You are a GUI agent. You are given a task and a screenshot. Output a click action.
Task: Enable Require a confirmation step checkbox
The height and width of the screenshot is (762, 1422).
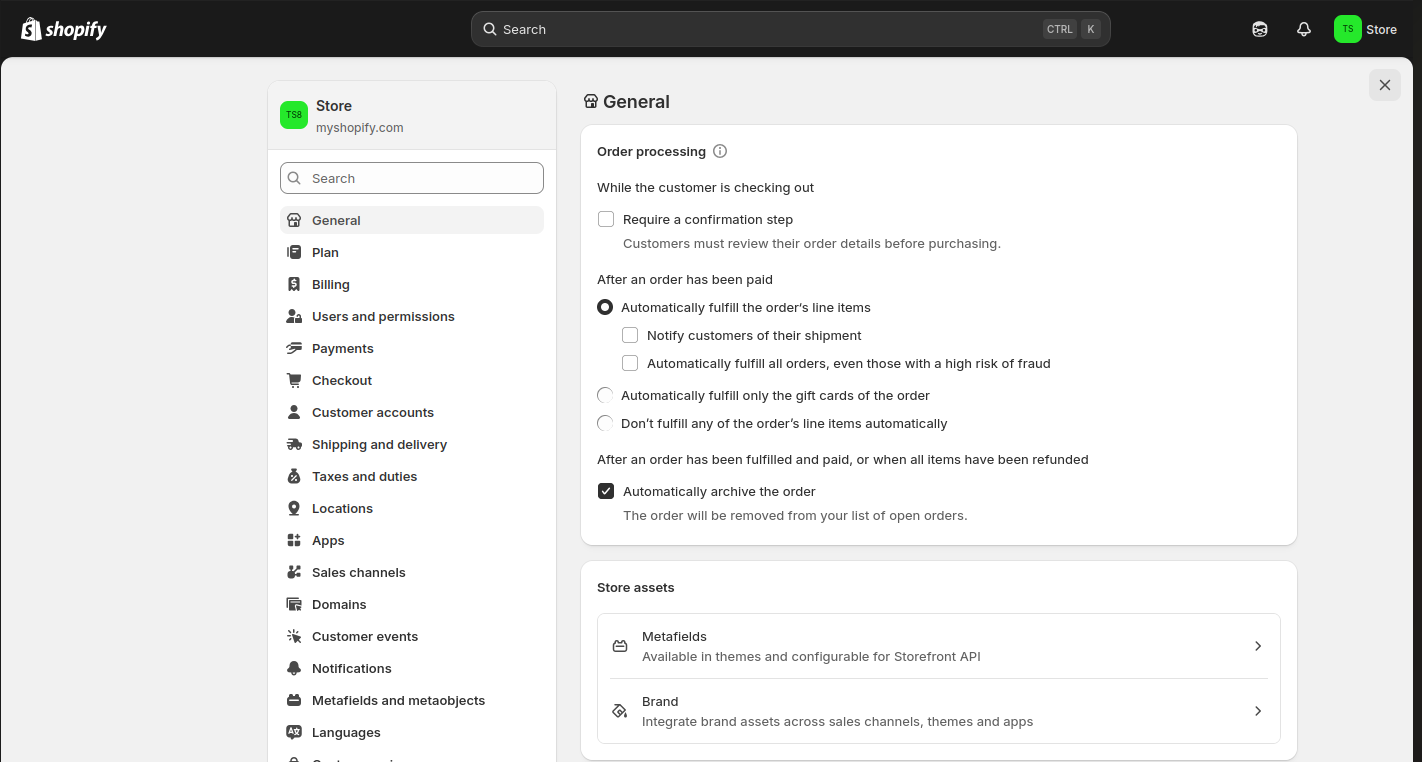pos(606,219)
